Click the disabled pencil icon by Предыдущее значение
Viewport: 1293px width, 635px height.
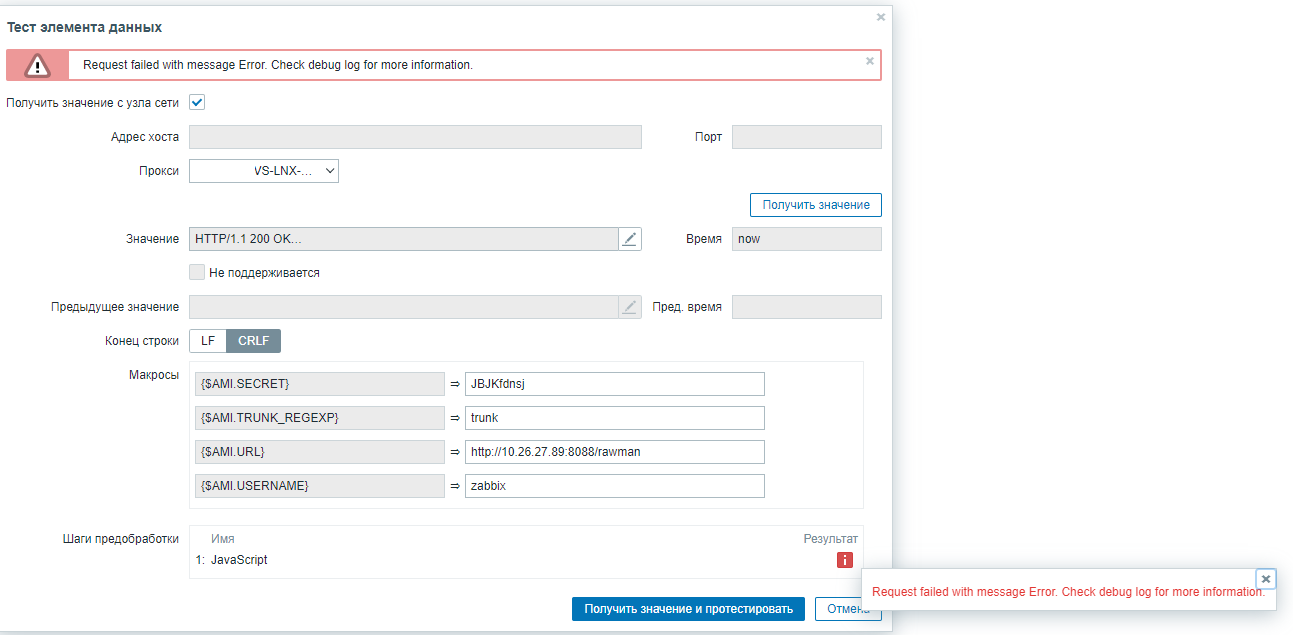click(629, 307)
